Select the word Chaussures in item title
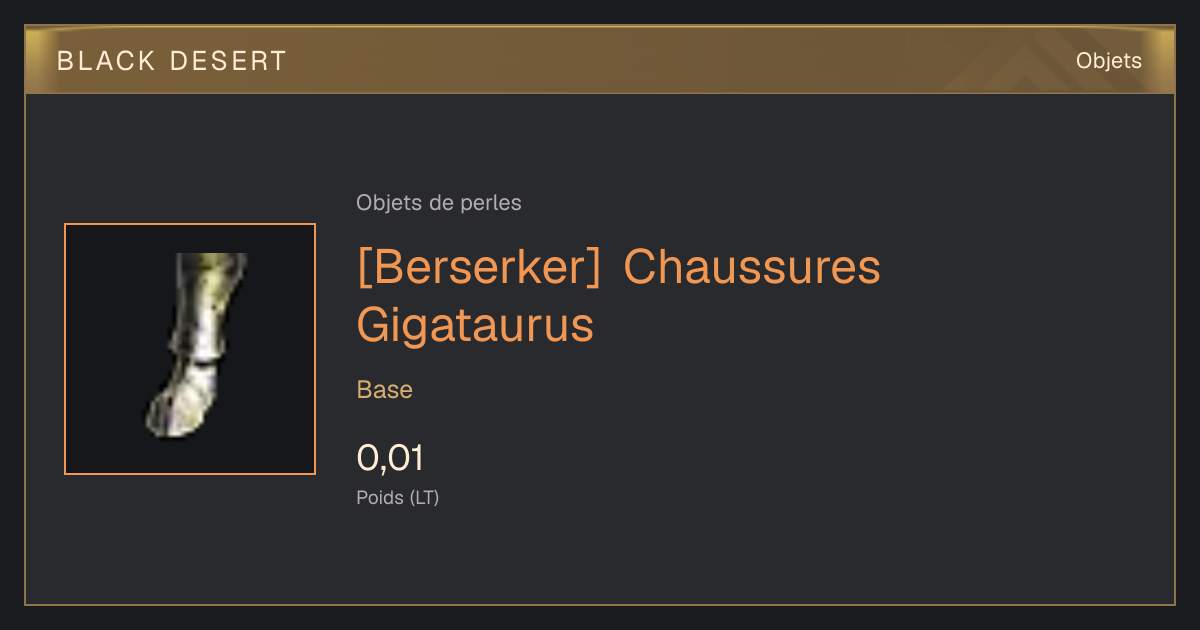The image size is (1200, 630). 752,267
